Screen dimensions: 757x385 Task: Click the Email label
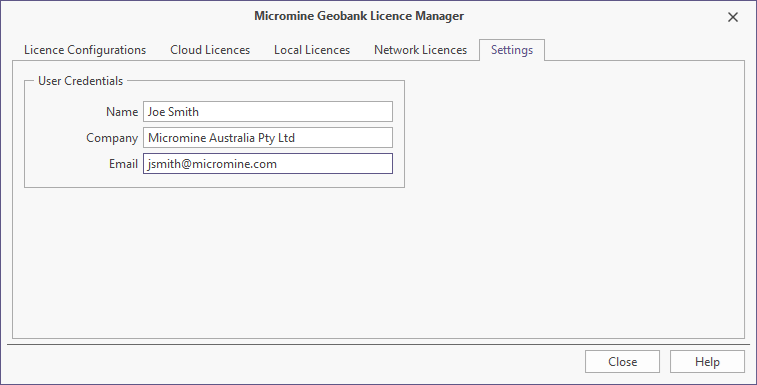(124, 164)
